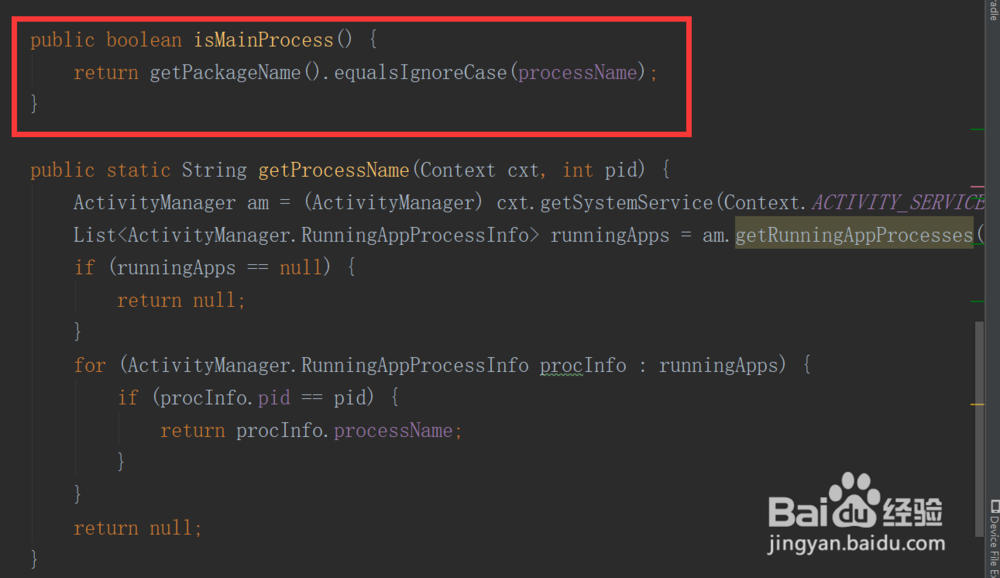Click the orange marker next to procInfo.pid line
Screen dimensions: 1000x578
coord(978,403)
